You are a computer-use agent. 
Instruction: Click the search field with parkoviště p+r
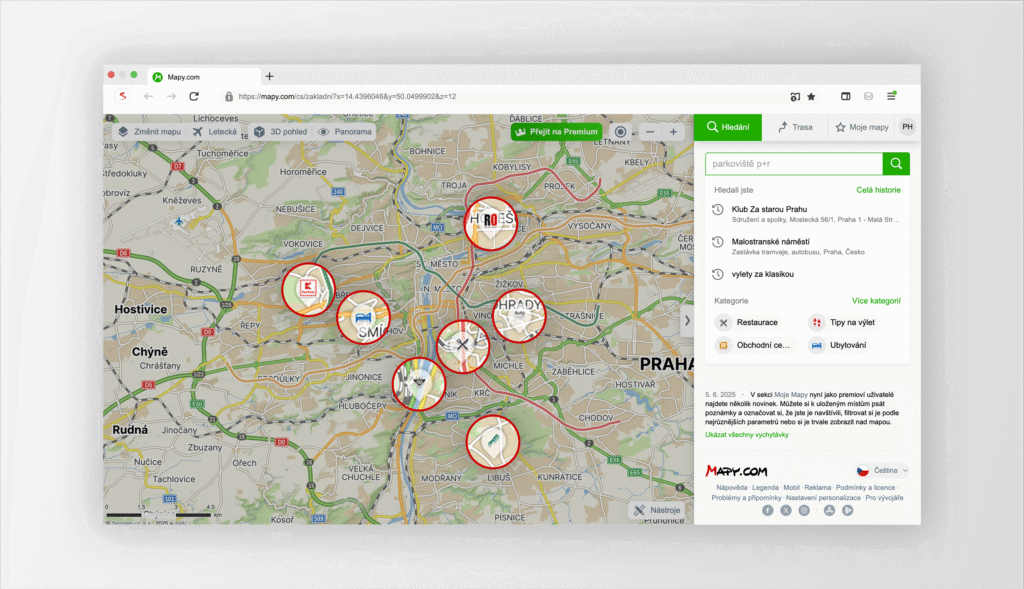794,164
